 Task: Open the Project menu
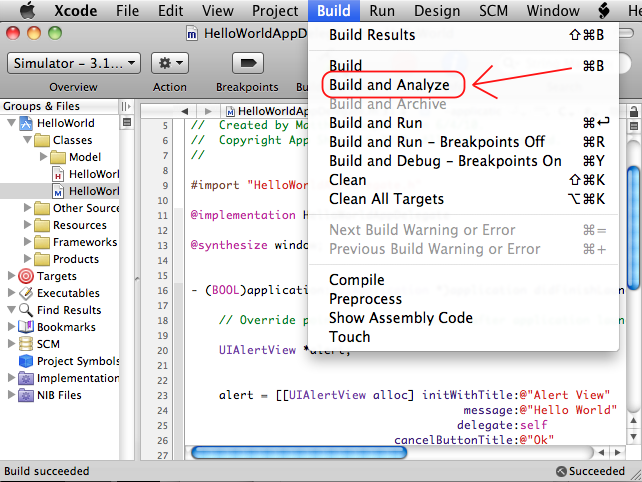point(275,11)
